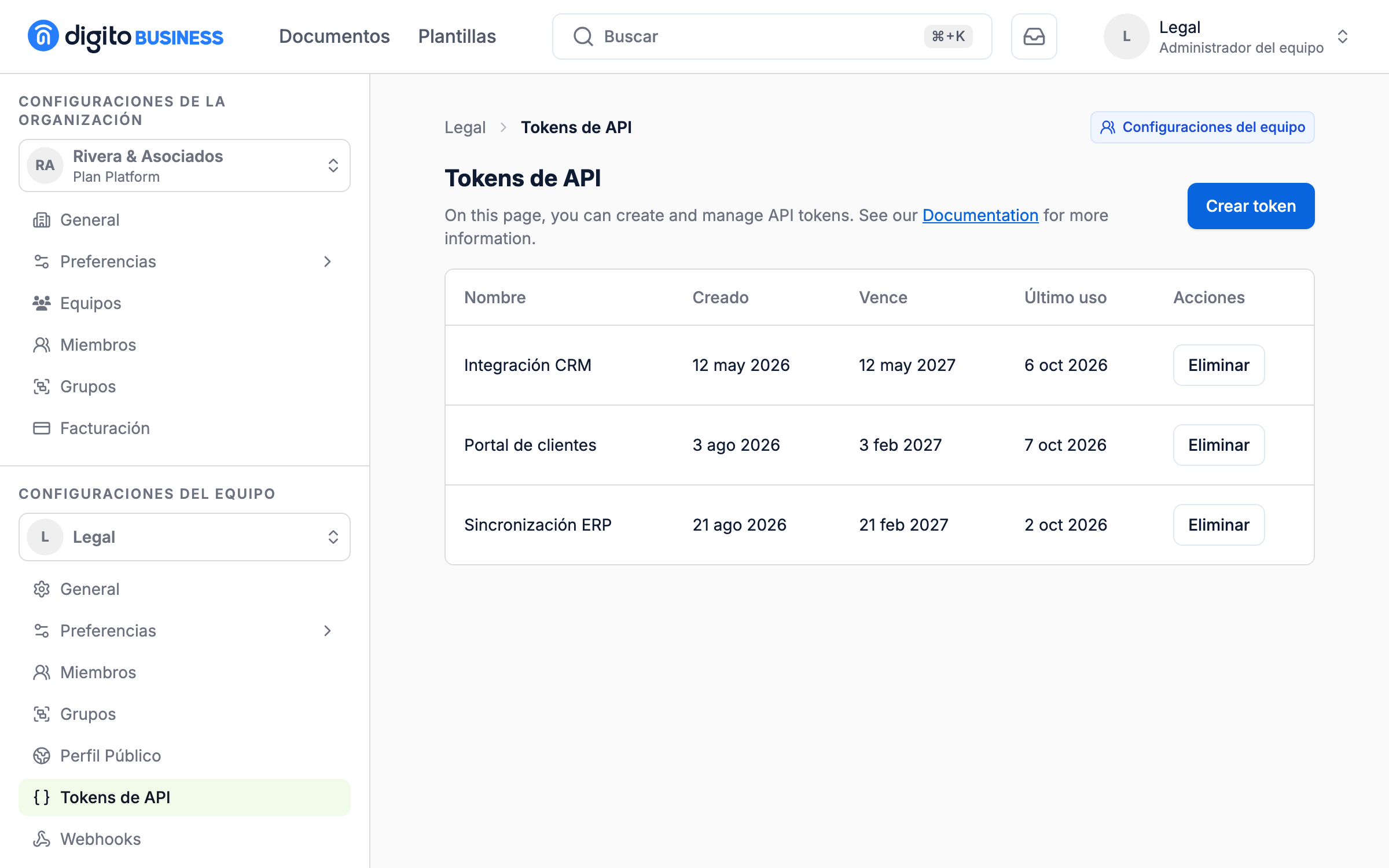Focus the Buscar search field

[772, 36]
